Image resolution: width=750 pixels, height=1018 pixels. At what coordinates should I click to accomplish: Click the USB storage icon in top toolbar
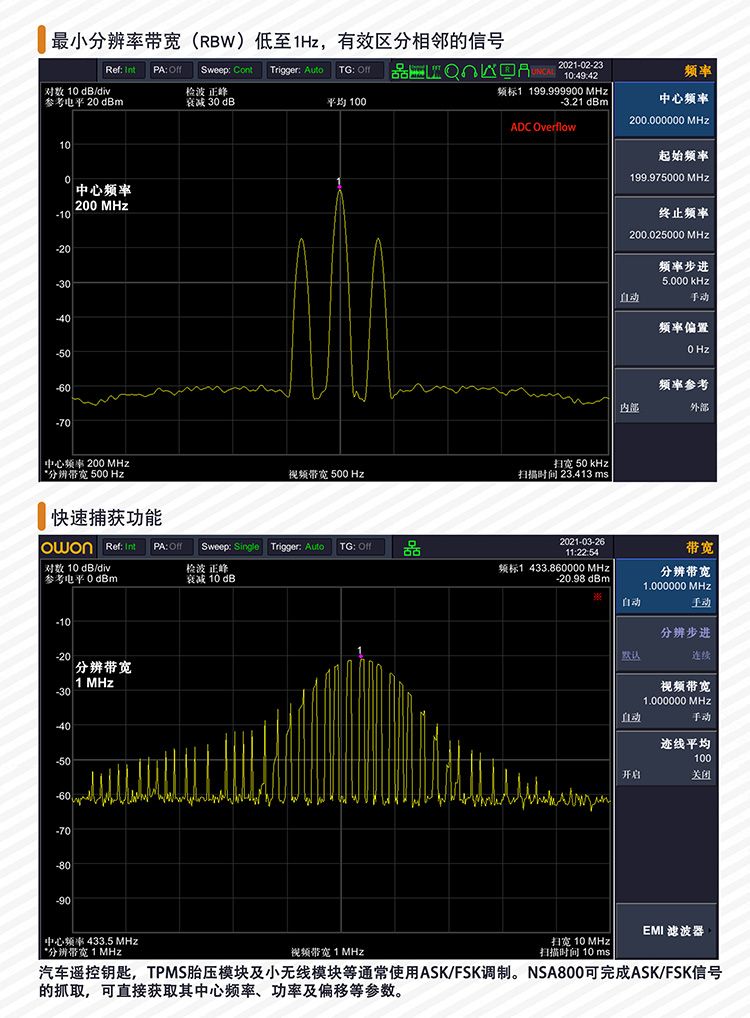pyautogui.click(x=524, y=71)
